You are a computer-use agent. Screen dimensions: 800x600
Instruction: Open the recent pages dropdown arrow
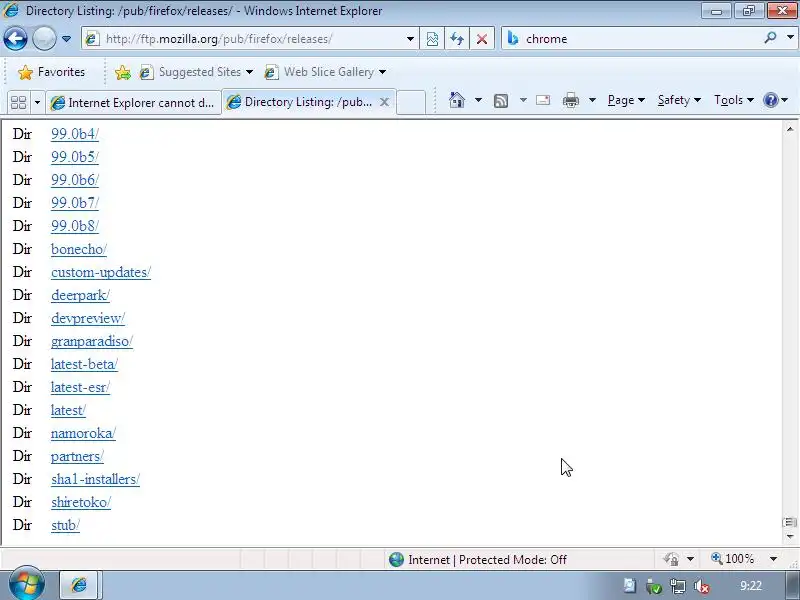pyautogui.click(x=66, y=39)
